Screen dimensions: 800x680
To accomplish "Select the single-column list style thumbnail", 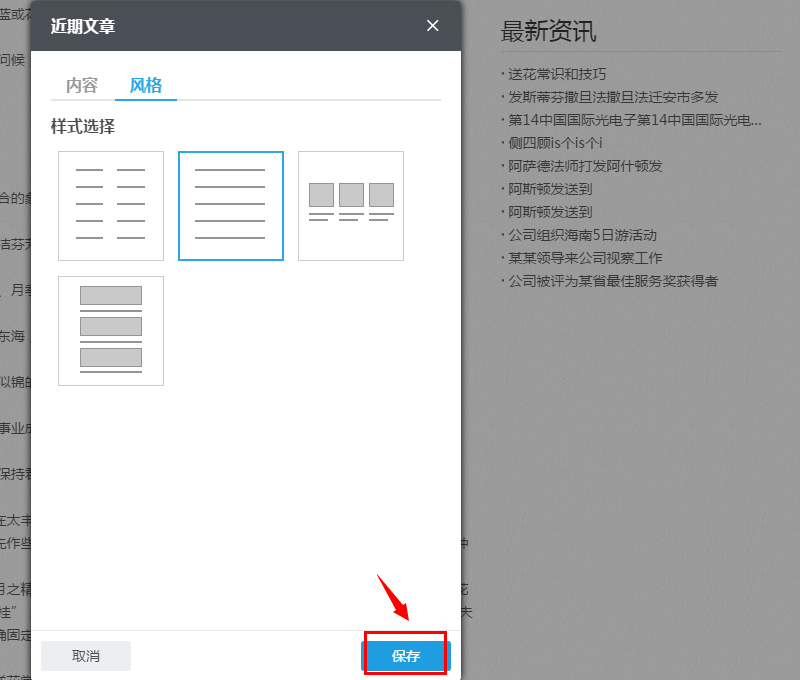I will click(231, 206).
